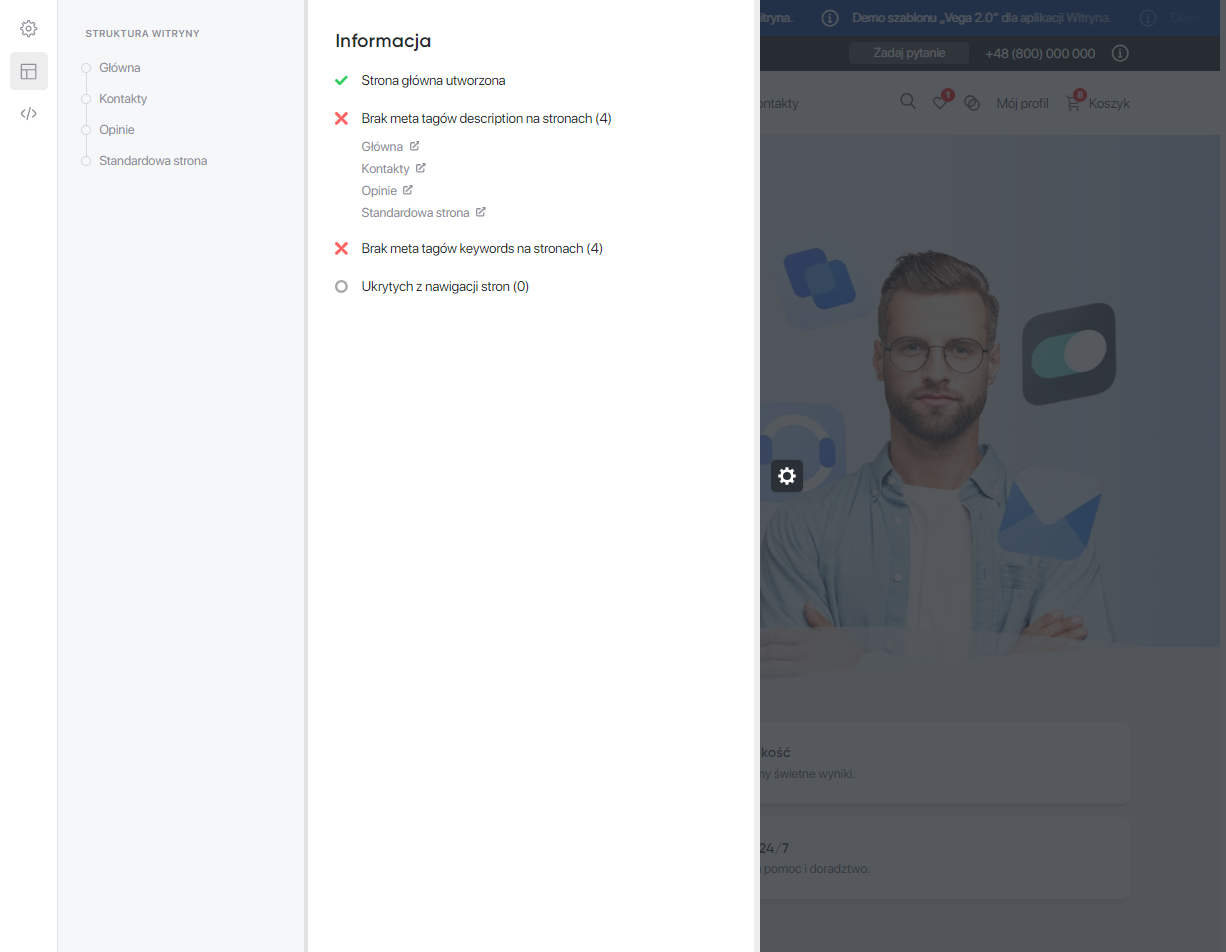Open the settings gear in left sidebar

pos(29,28)
